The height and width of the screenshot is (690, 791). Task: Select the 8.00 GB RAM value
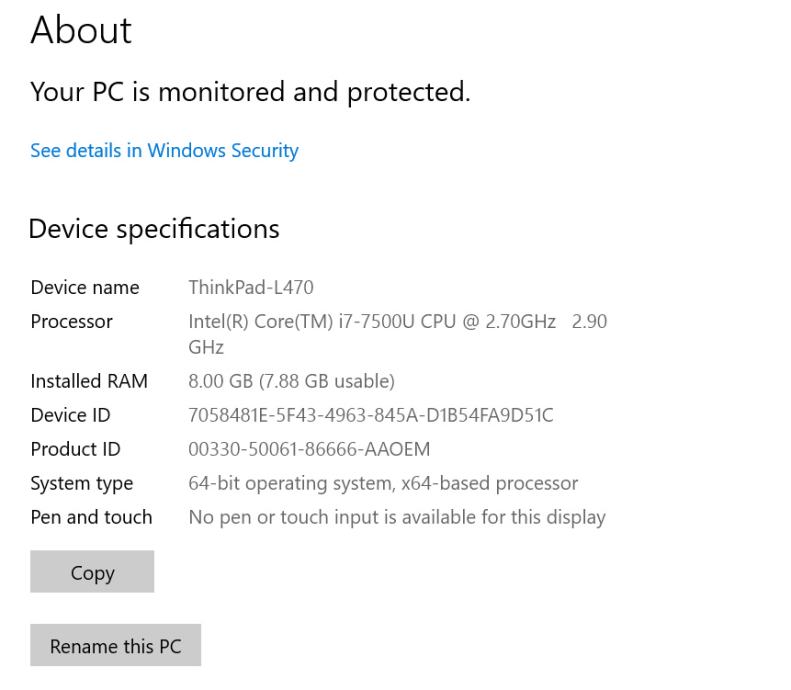pos(292,381)
